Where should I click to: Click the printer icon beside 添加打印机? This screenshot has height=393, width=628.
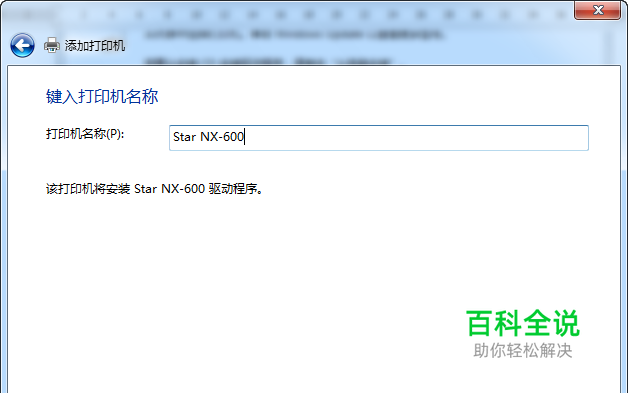(52, 45)
